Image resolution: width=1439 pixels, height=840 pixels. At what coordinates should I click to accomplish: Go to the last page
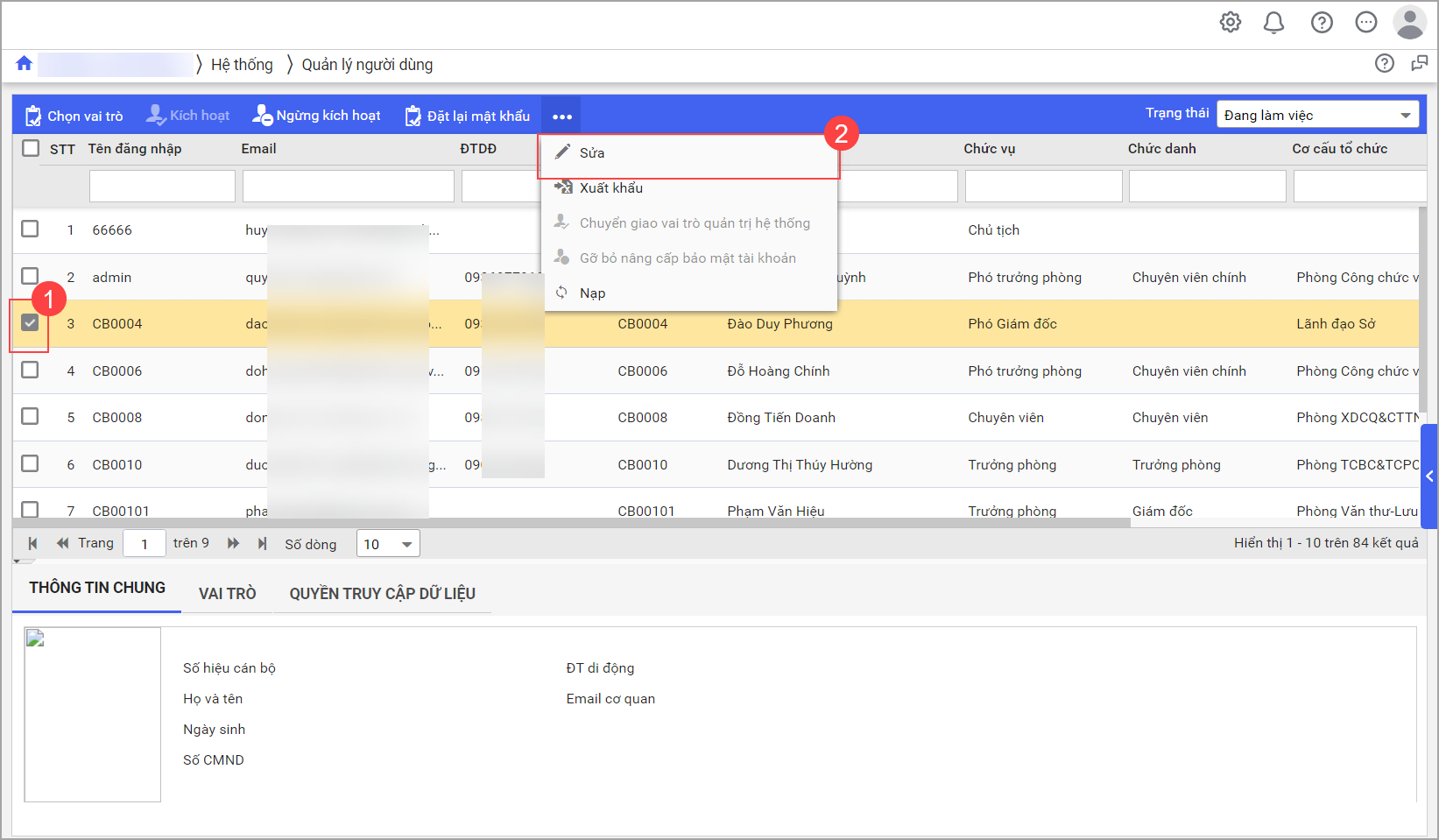(262, 544)
